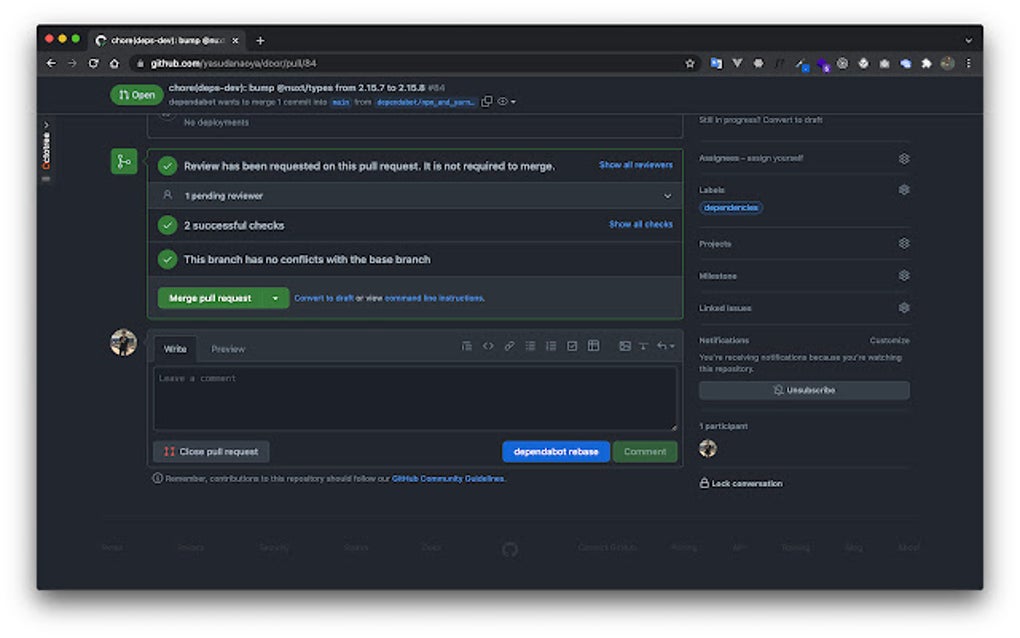The image size is (1020, 638).
Task: Navigate back in the browser
Action: [51, 63]
